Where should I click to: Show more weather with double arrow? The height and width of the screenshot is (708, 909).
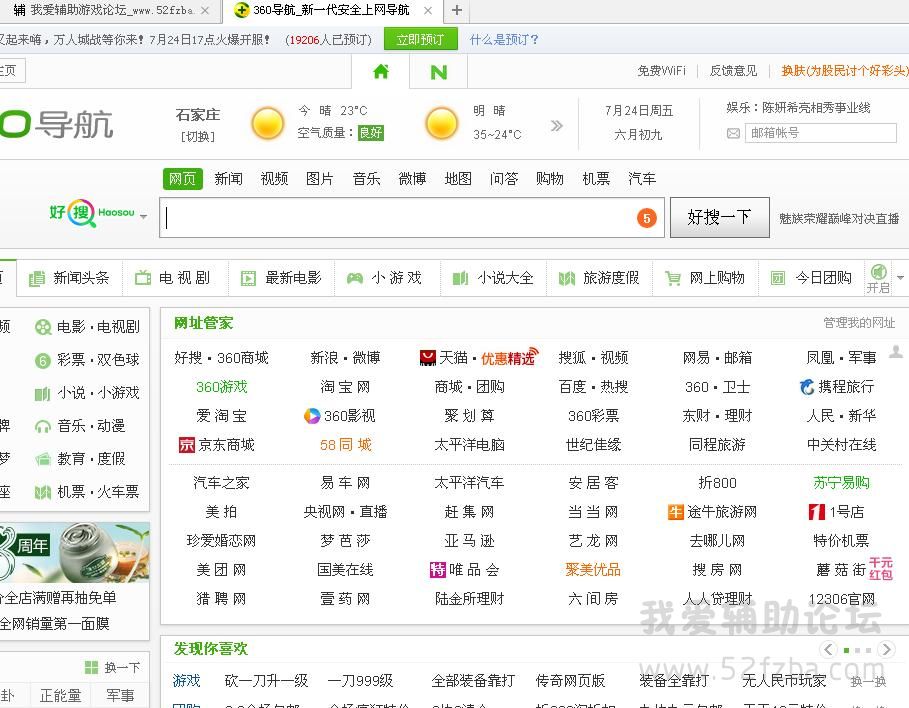[x=557, y=126]
